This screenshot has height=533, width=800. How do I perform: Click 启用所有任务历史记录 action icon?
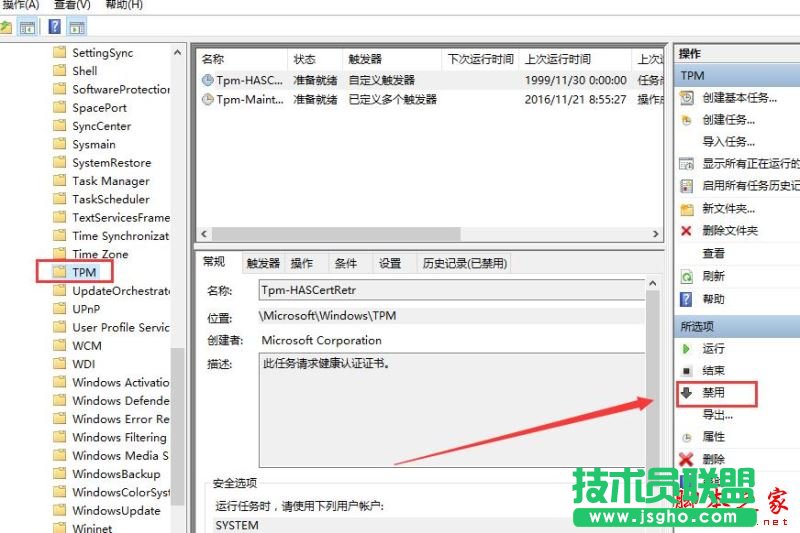pyautogui.click(x=687, y=186)
